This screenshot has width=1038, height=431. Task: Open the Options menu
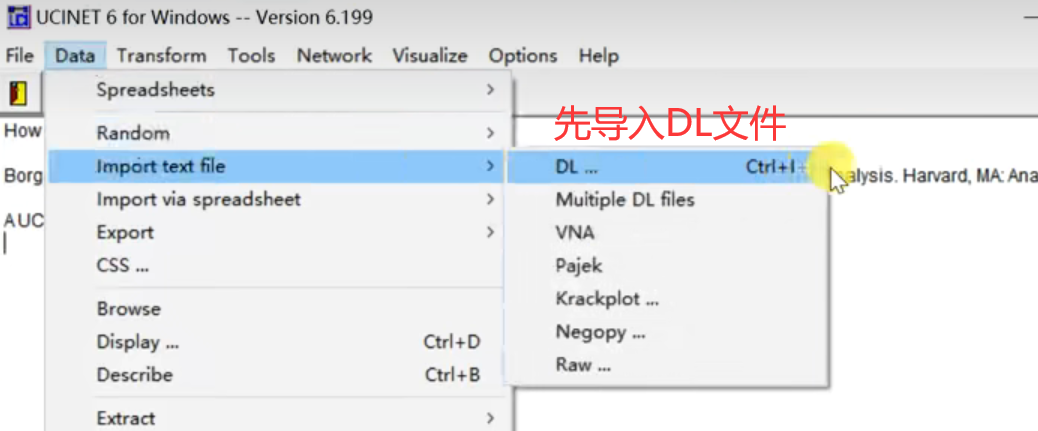523,56
